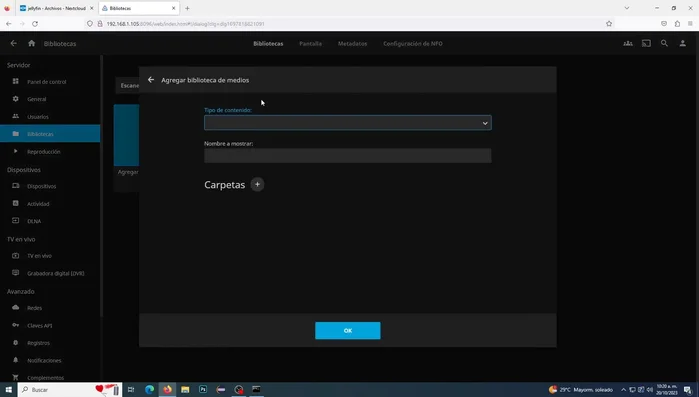Open the list all tabs chevron
Viewport: 699px width, 397px height.
627,8
